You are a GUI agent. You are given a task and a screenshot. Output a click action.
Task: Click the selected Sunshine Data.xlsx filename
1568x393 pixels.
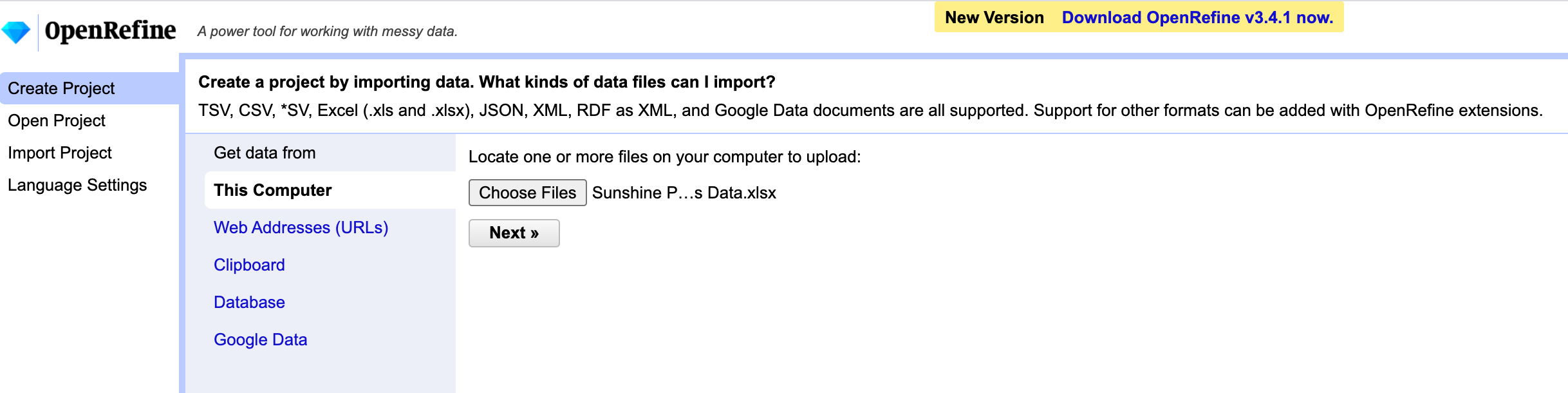(x=684, y=193)
